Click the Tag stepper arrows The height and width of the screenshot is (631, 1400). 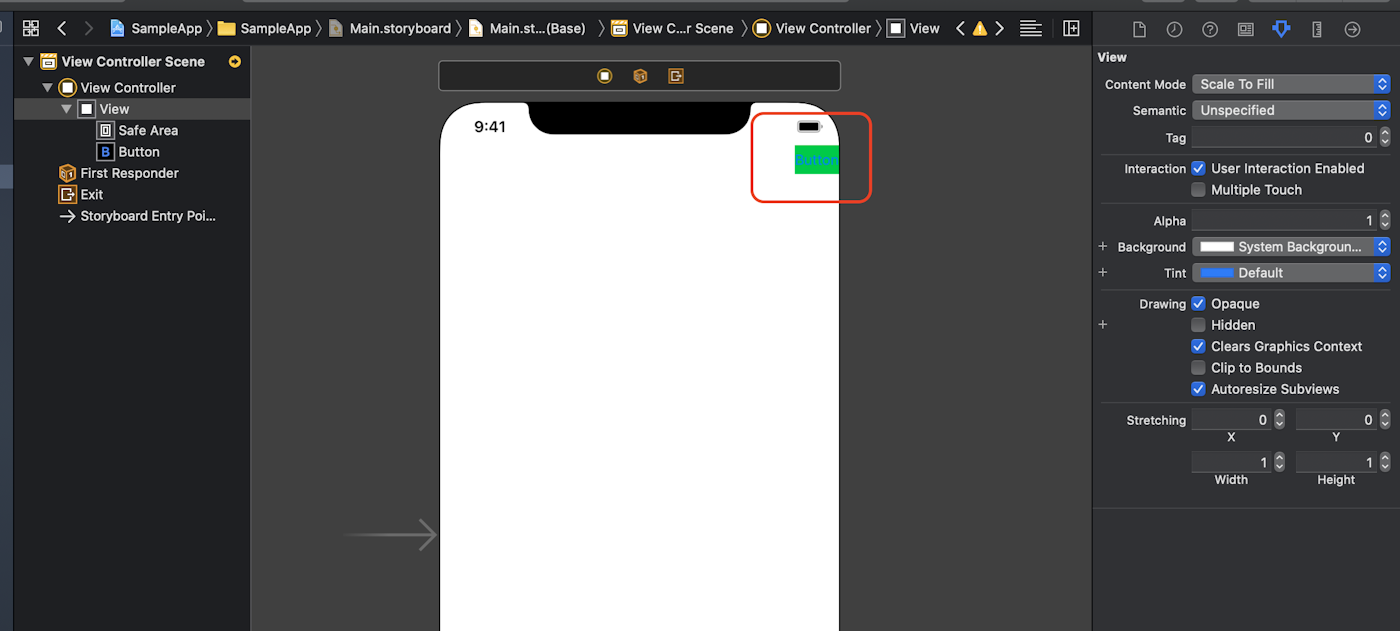tap(1385, 137)
